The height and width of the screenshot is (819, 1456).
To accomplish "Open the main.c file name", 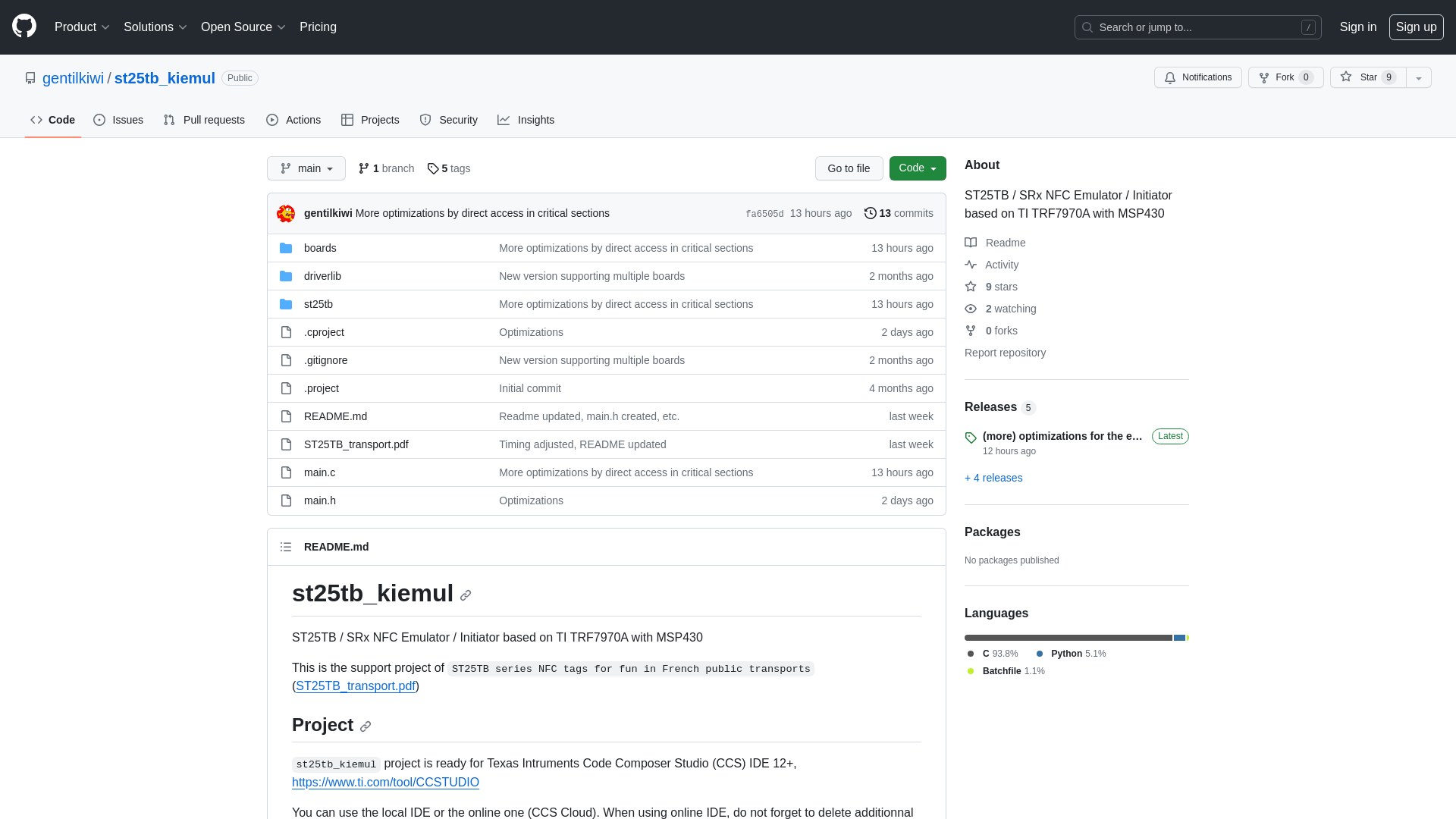I will pyautogui.click(x=319, y=472).
